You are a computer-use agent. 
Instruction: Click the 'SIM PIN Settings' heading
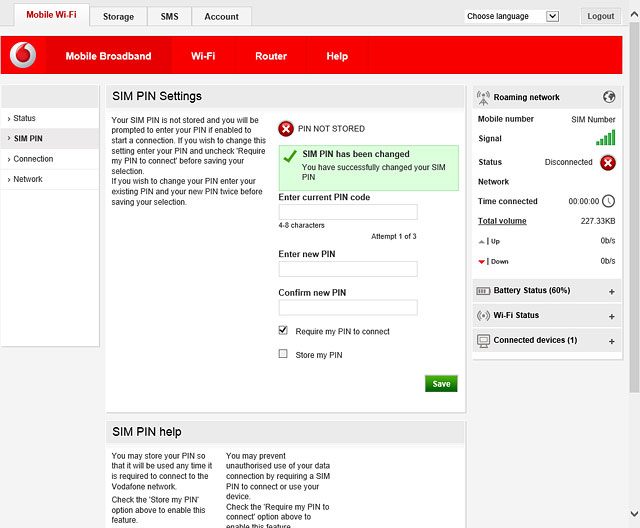[157, 96]
